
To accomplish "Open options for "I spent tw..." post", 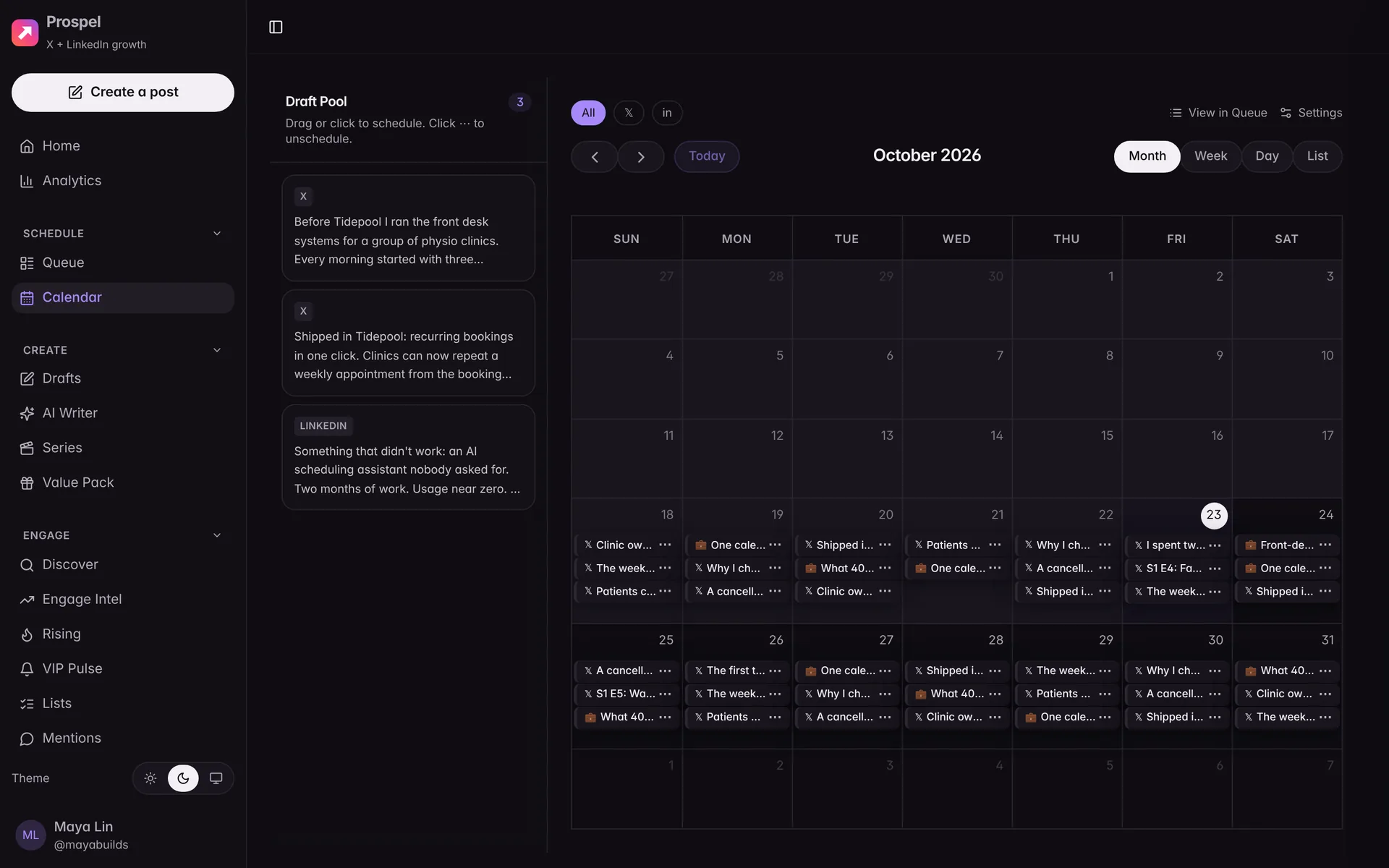I will pos(1215,545).
